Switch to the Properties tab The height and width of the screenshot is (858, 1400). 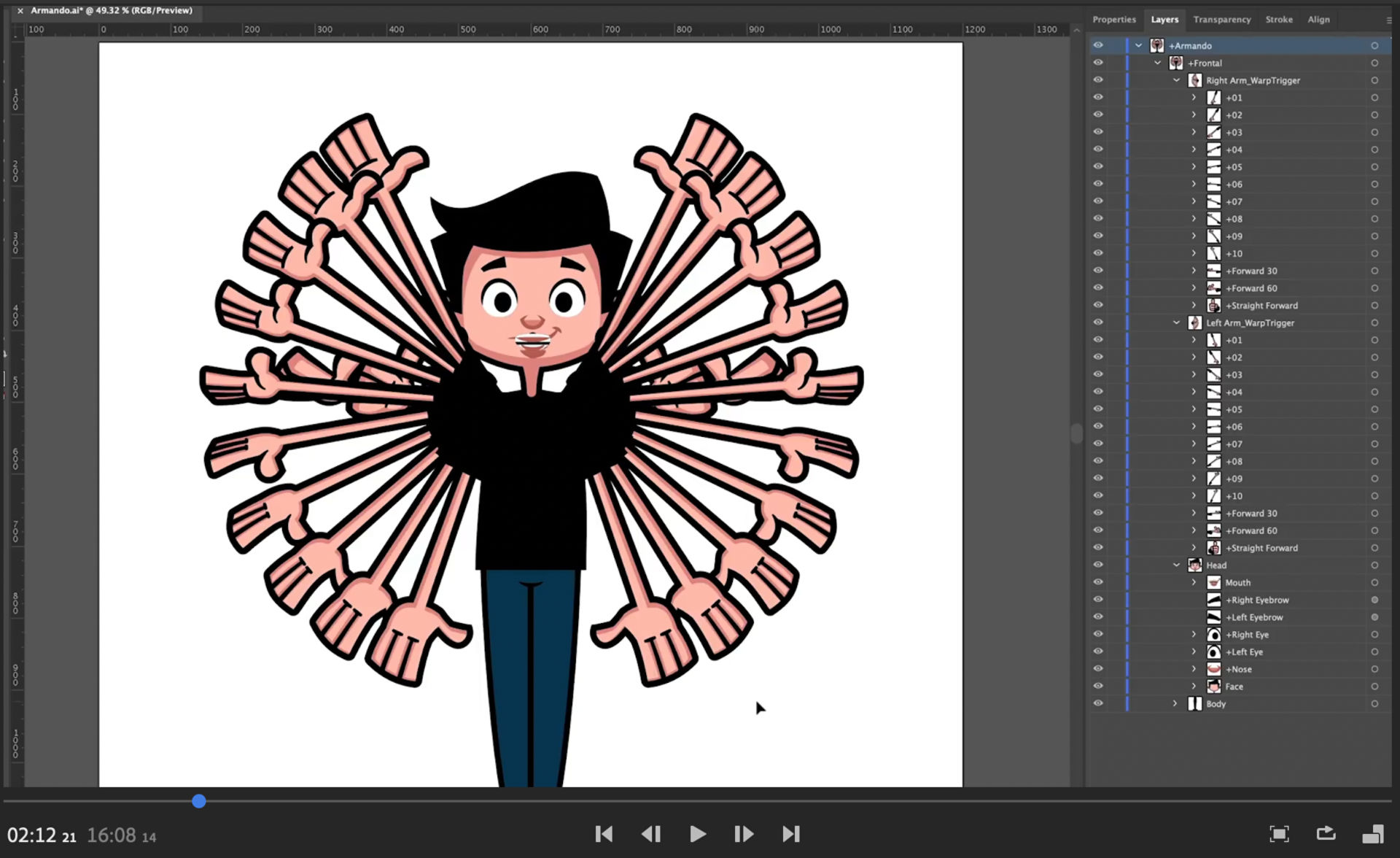pyautogui.click(x=1113, y=20)
